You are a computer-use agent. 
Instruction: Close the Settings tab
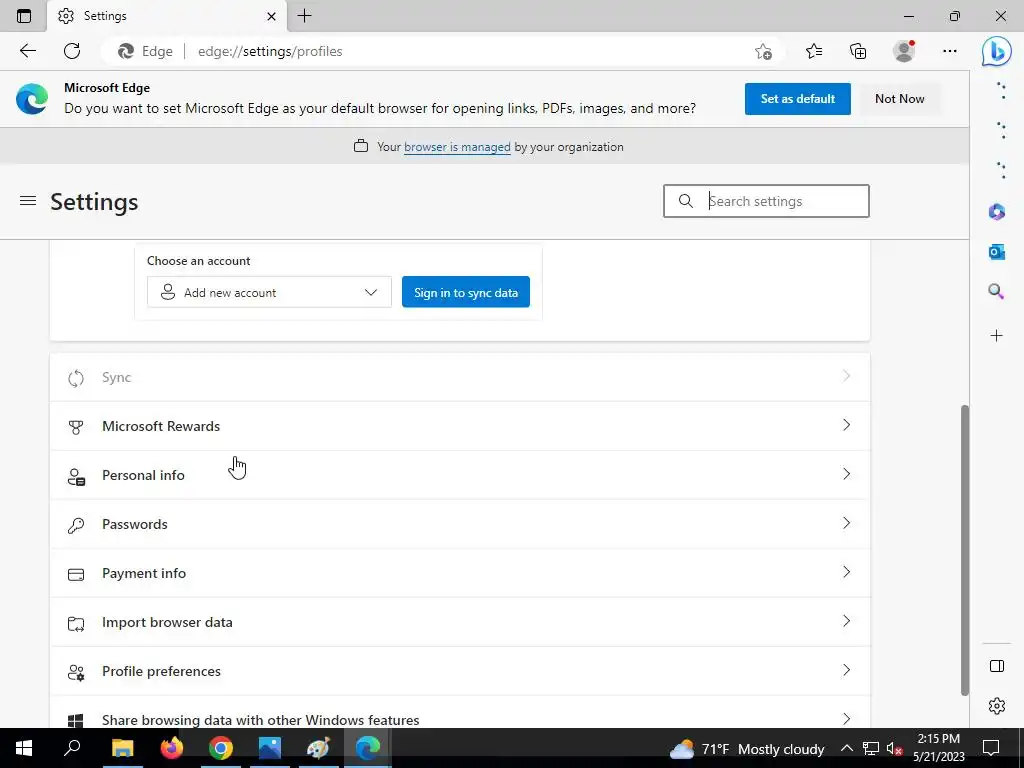tap(272, 16)
